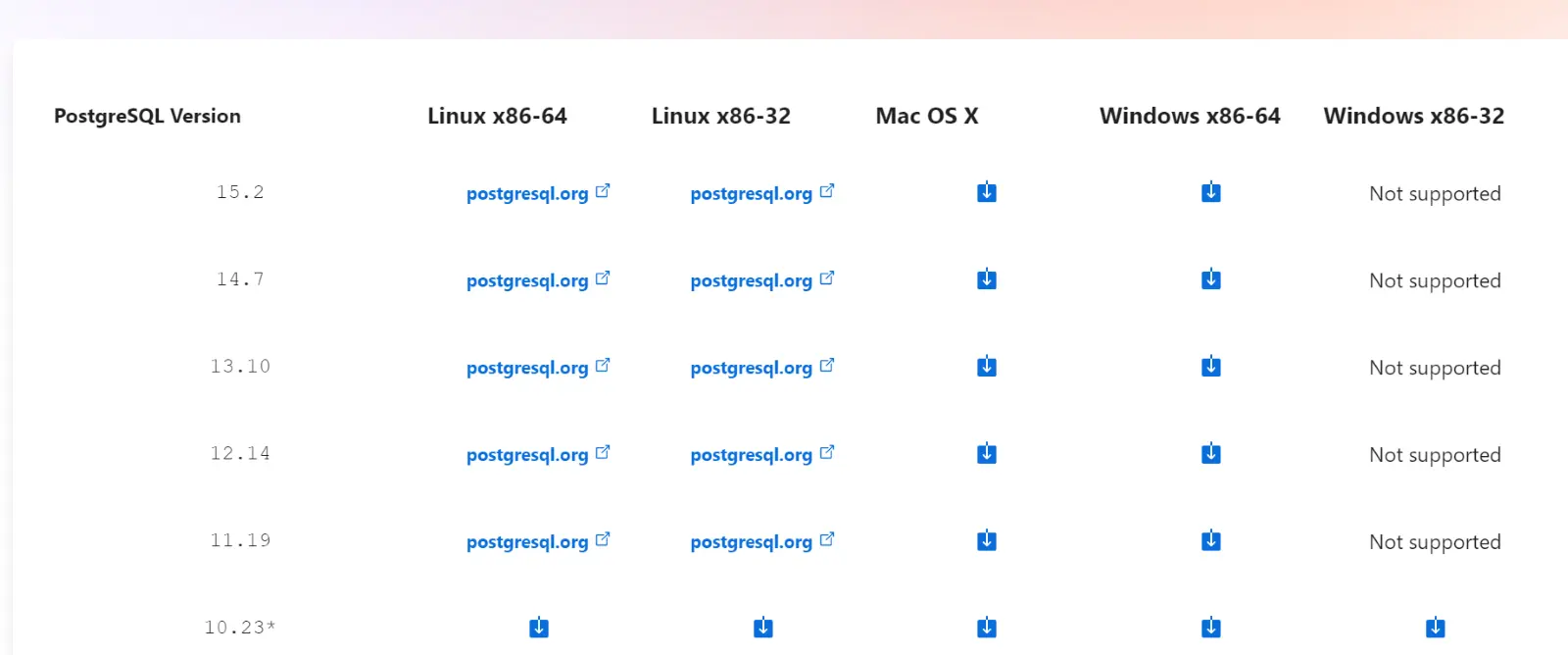
Task: Click Not supported in the 14.7 row
Action: (x=1435, y=281)
